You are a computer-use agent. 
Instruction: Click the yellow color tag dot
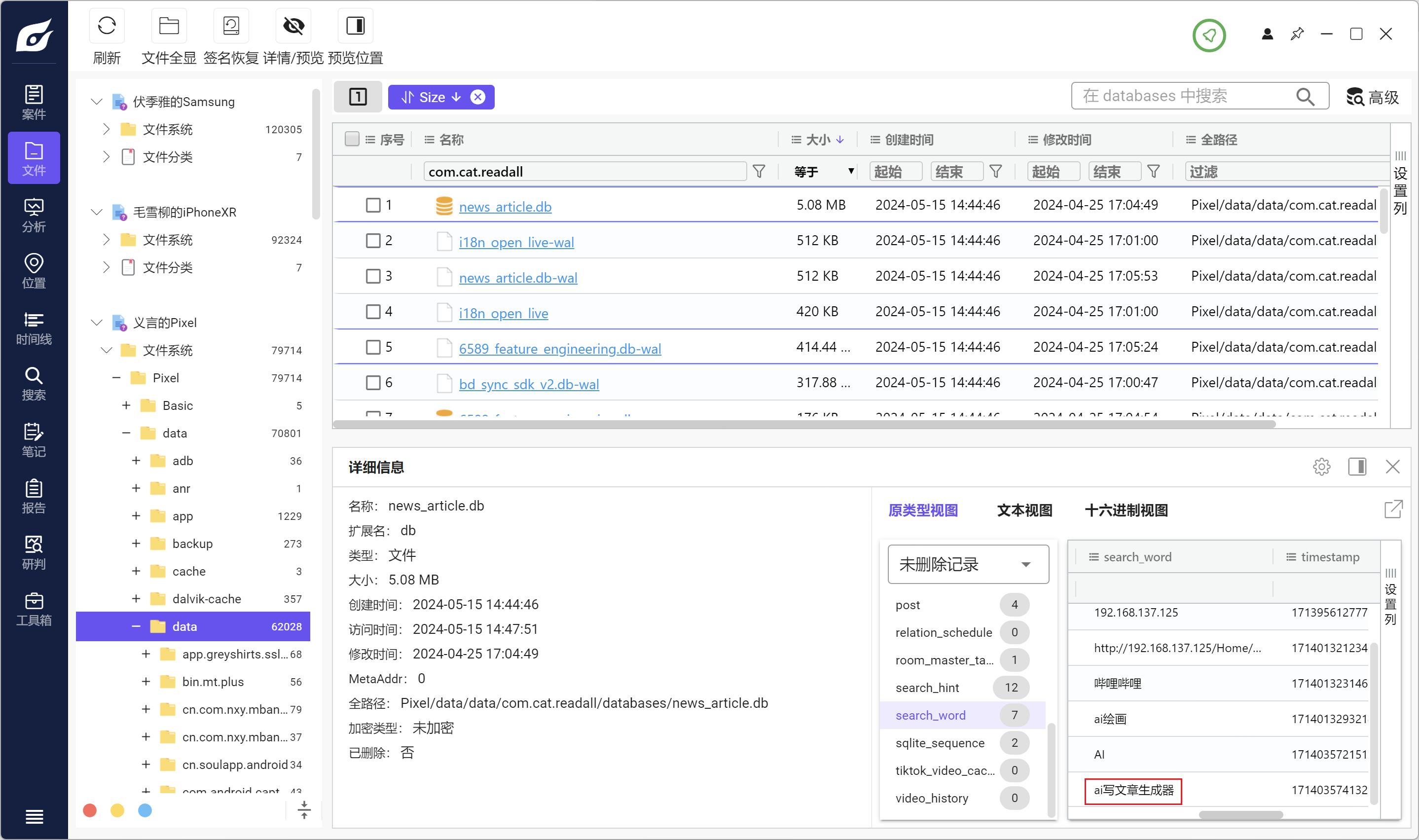click(x=117, y=810)
